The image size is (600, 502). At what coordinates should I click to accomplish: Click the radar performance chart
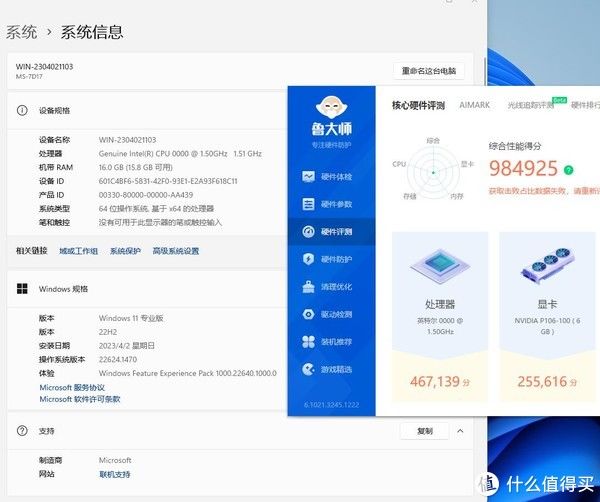(x=433, y=173)
